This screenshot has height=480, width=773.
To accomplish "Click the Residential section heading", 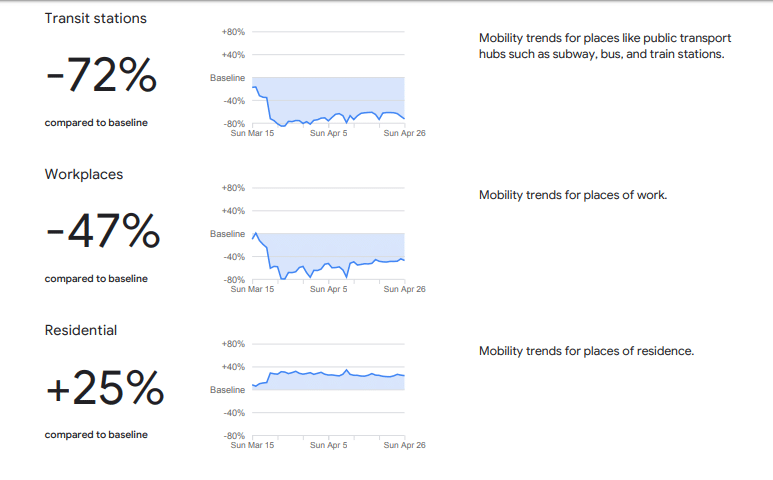I will pyautogui.click(x=81, y=330).
